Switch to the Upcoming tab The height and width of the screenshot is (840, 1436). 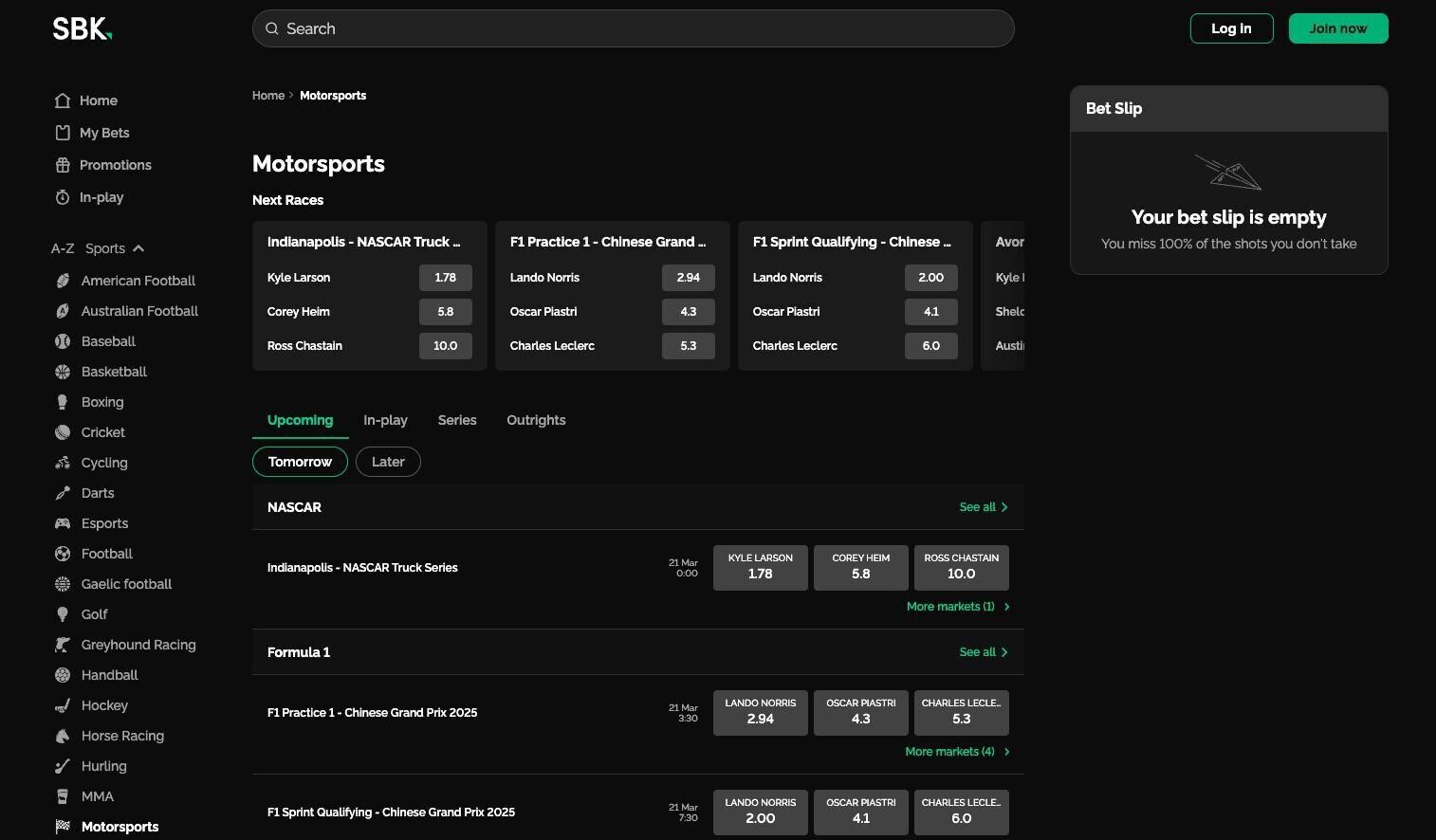(x=300, y=420)
